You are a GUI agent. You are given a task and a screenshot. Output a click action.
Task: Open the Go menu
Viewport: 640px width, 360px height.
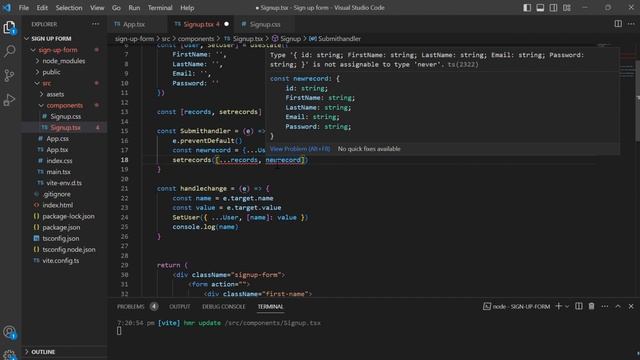pos(116,8)
